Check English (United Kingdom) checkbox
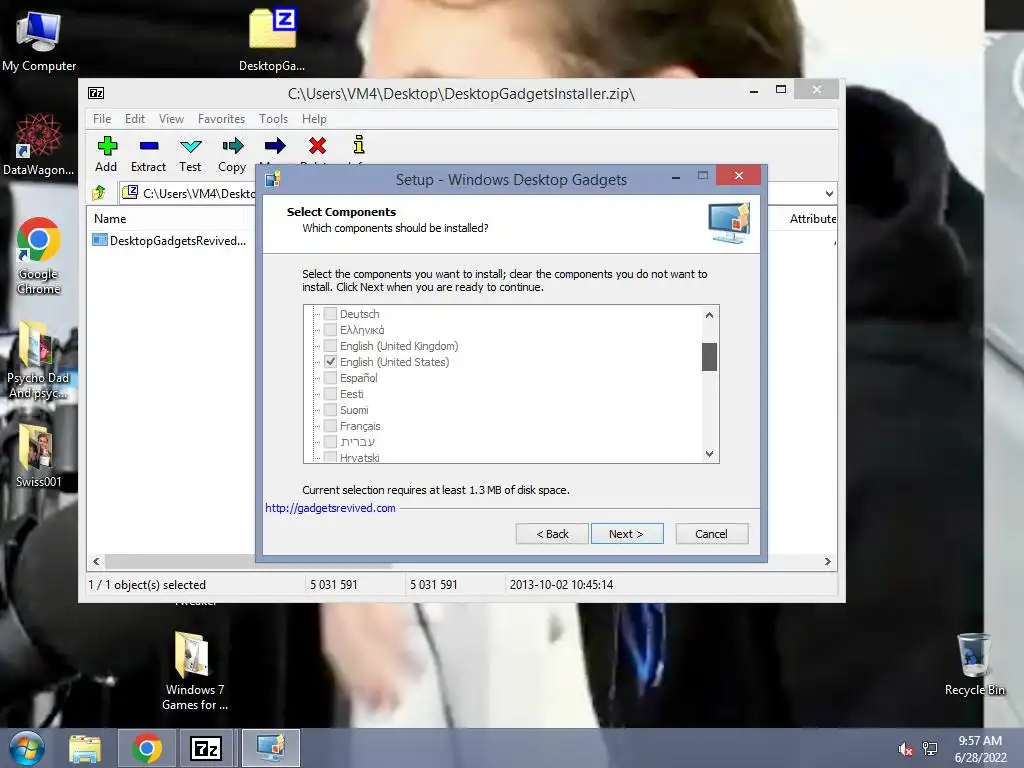The image size is (1024, 768). point(330,345)
